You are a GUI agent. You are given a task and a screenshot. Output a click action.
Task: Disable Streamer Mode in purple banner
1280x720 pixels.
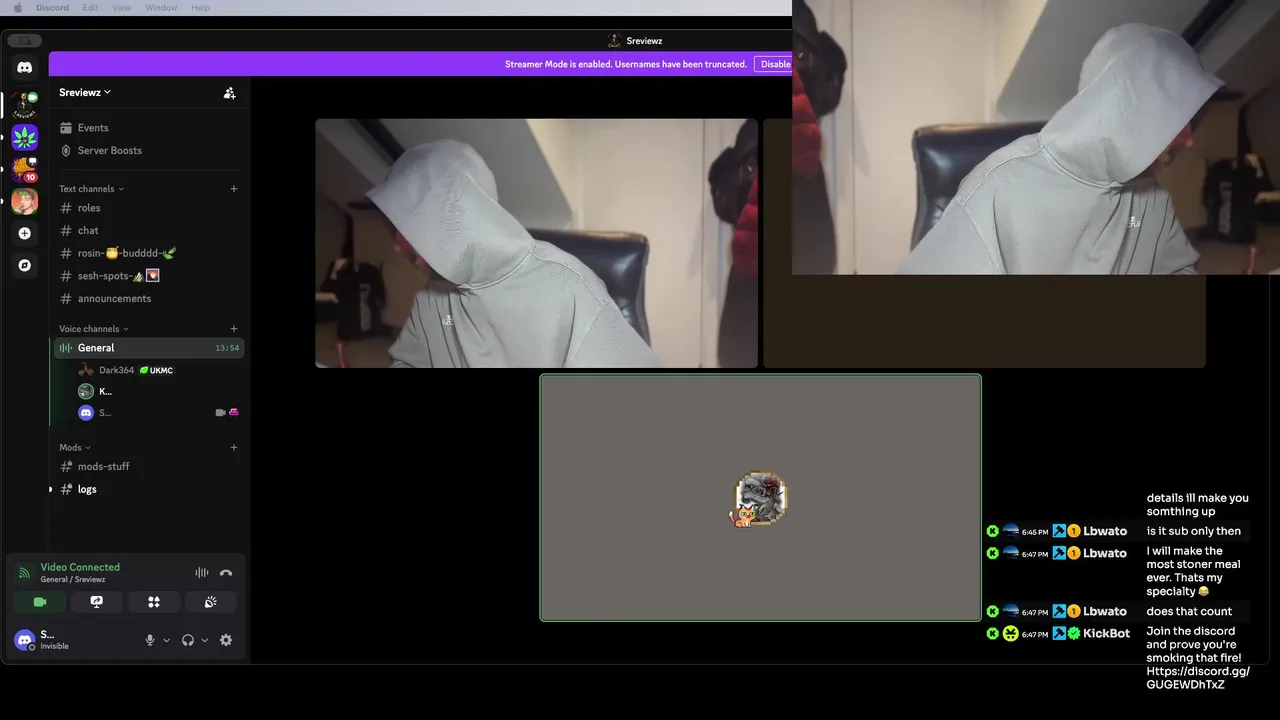775,64
